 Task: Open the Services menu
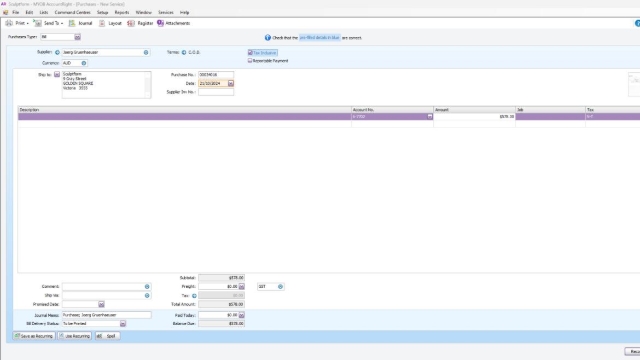166,13
